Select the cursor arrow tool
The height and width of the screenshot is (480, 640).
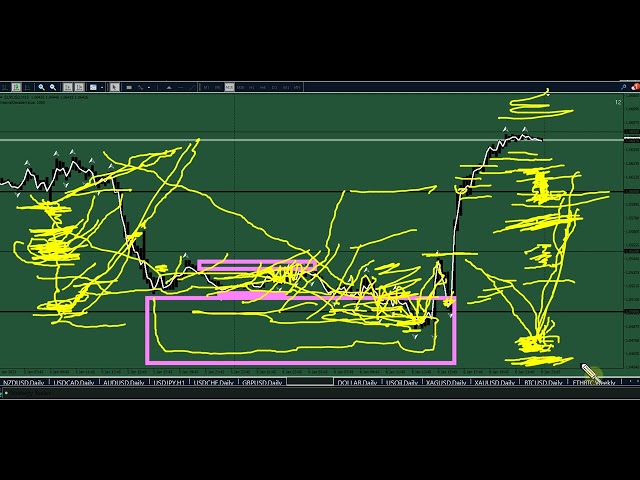click(115, 87)
